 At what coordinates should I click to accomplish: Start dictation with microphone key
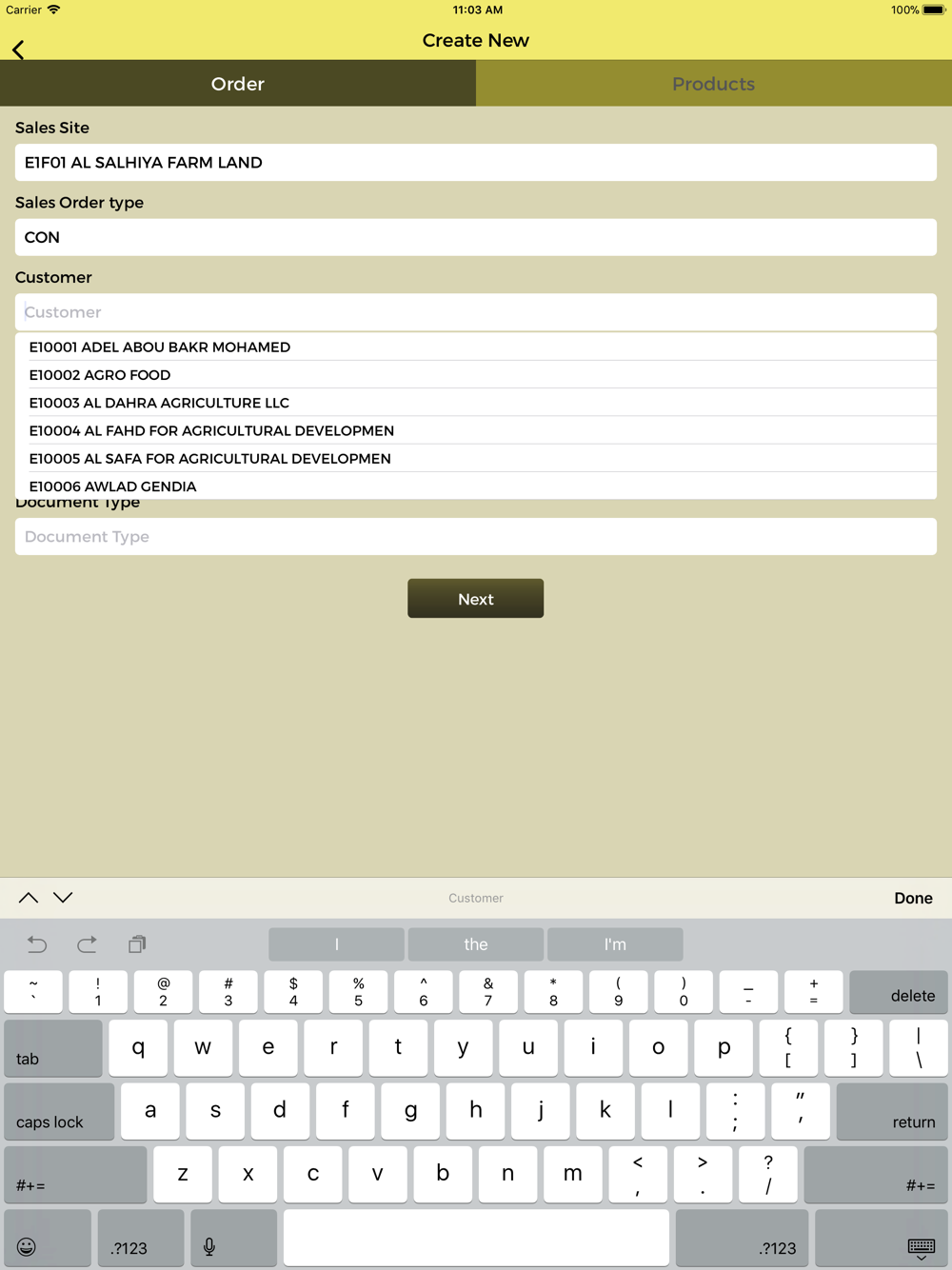tap(233, 1239)
